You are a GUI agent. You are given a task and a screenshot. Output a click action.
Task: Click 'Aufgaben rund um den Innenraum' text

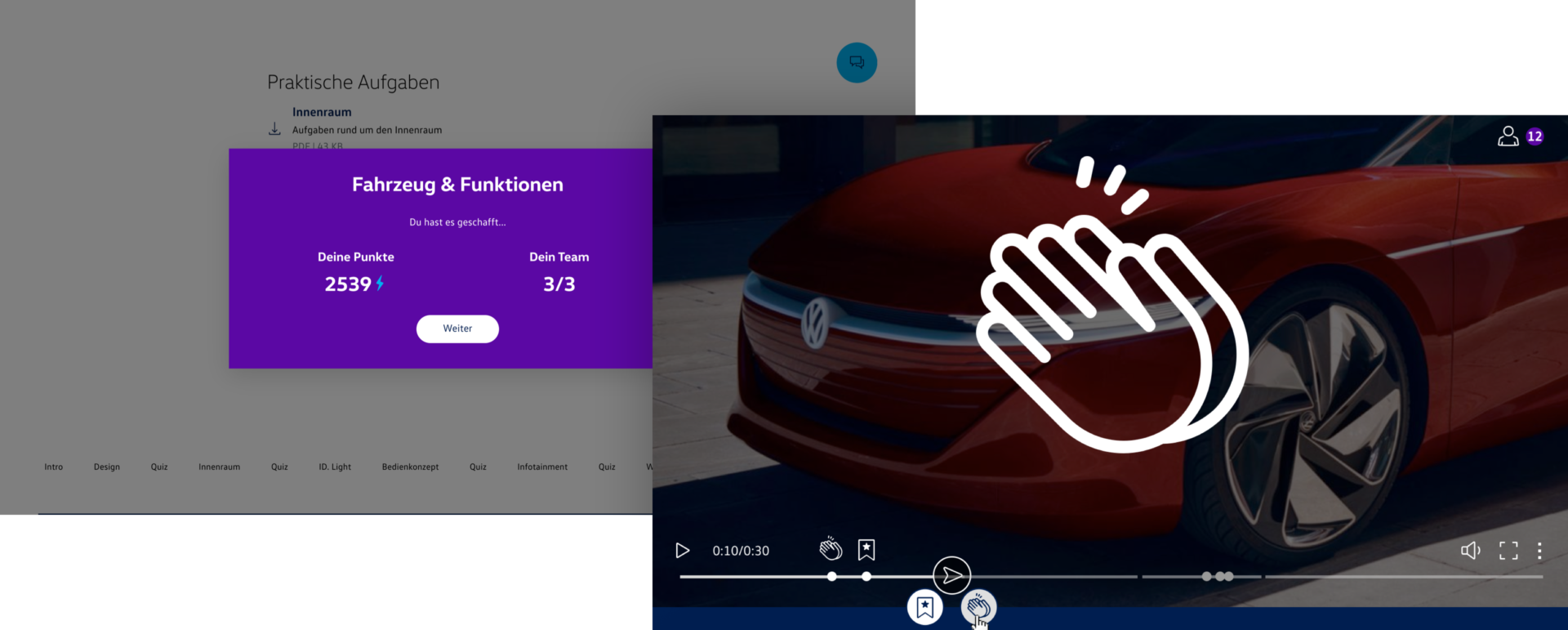coord(367,130)
